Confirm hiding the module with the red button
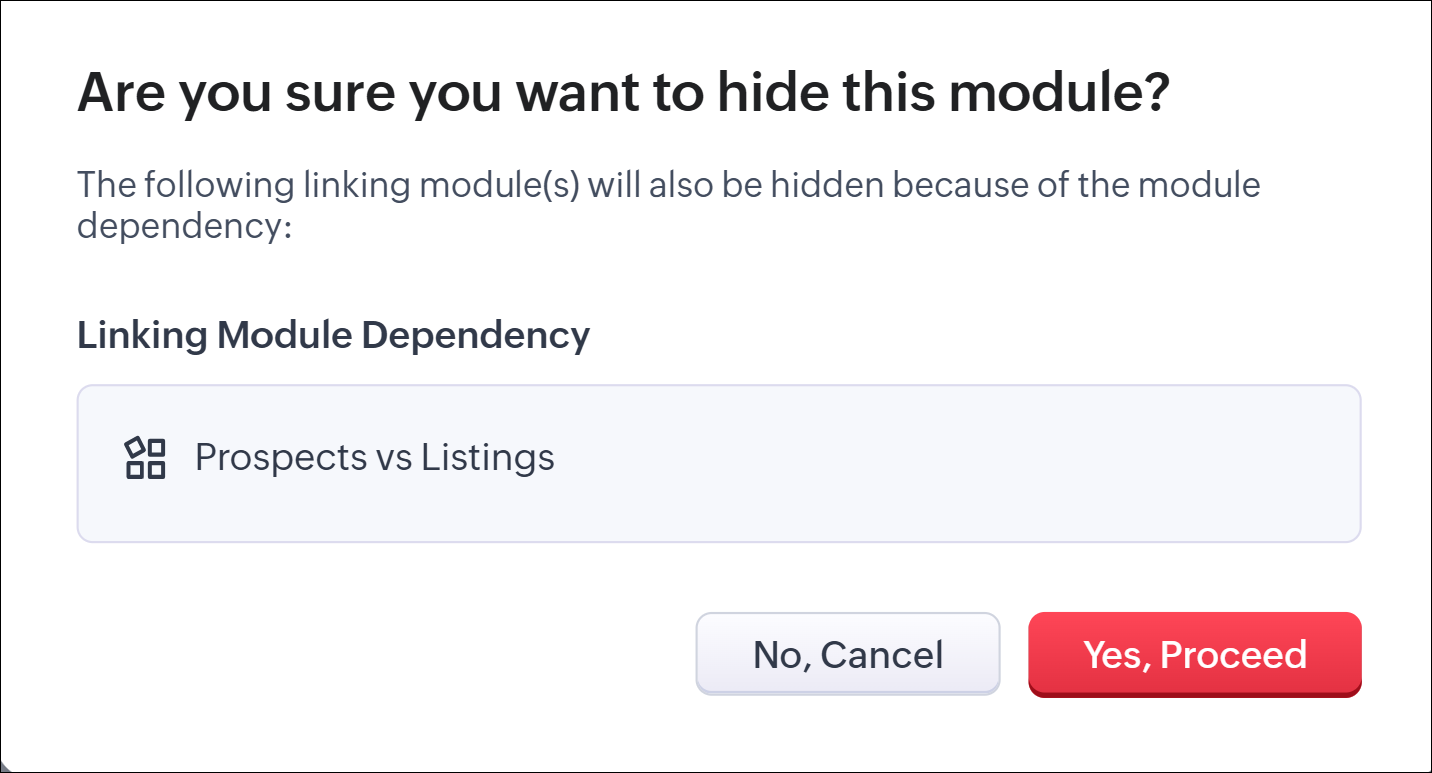 pos(1194,654)
